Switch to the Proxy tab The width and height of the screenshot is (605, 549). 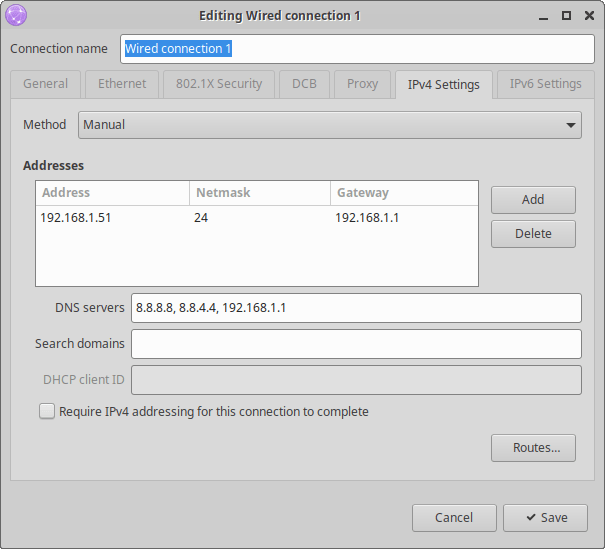[x=362, y=84]
